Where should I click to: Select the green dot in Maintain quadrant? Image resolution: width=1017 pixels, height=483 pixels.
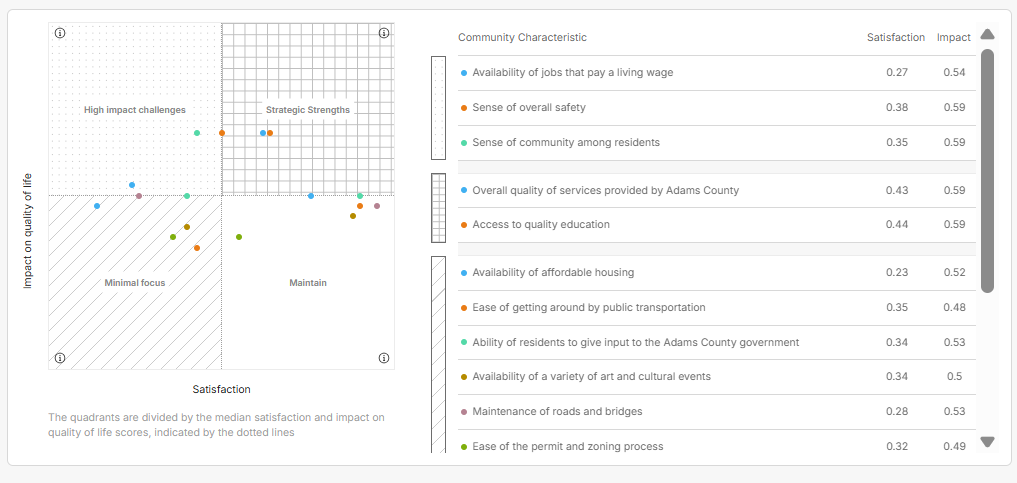click(239, 237)
